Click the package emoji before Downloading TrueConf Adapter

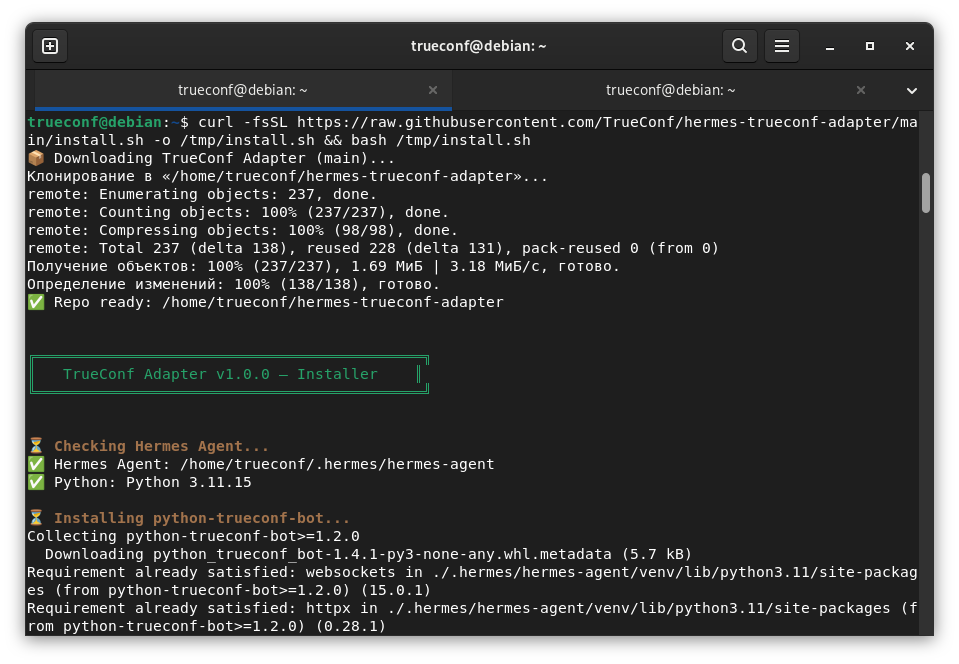click(36, 158)
